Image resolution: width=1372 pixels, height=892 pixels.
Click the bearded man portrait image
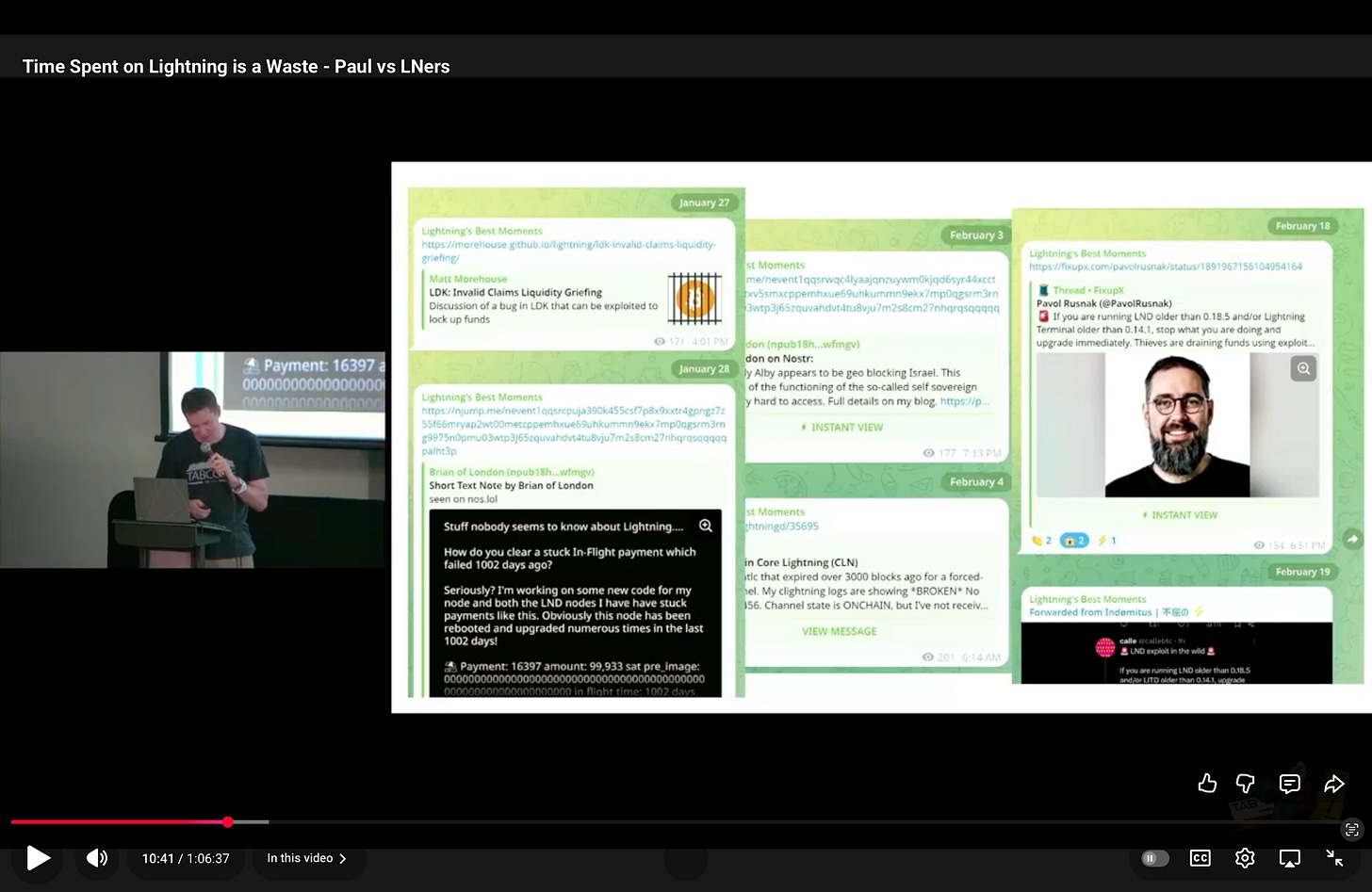point(1178,425)
